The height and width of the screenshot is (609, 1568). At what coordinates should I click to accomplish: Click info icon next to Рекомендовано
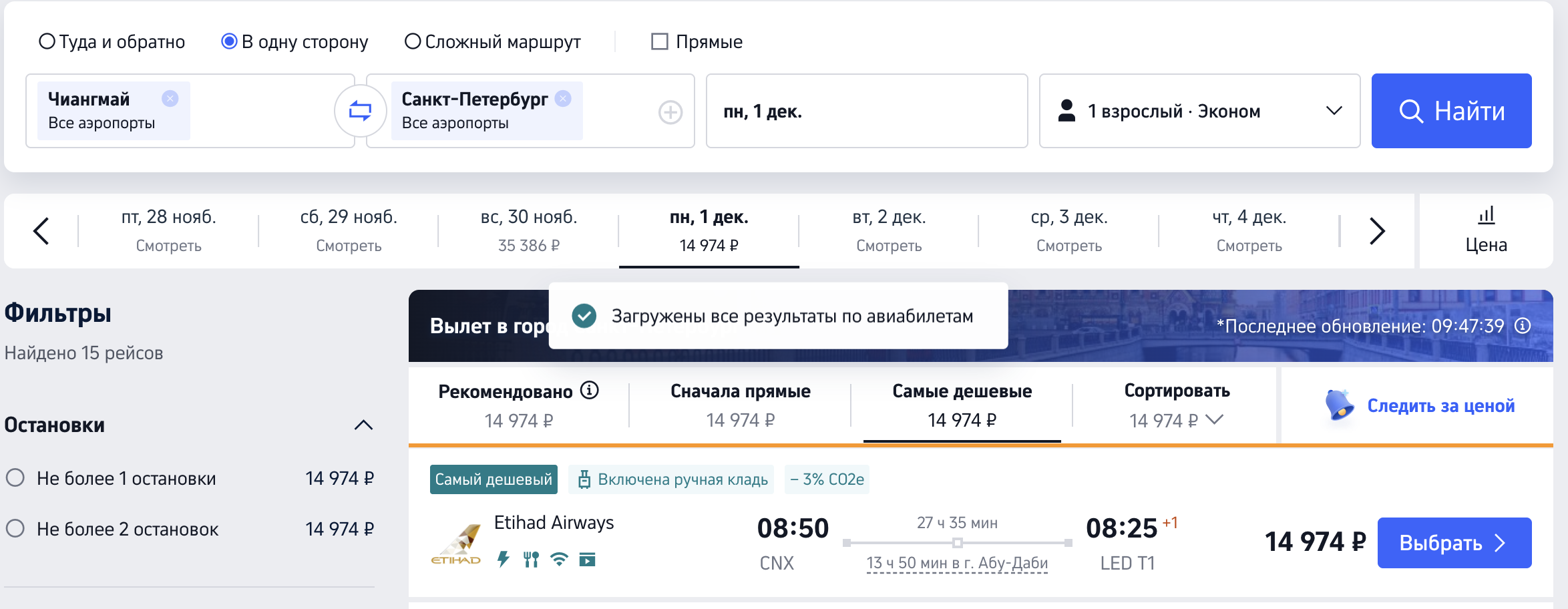coord(590,390)
